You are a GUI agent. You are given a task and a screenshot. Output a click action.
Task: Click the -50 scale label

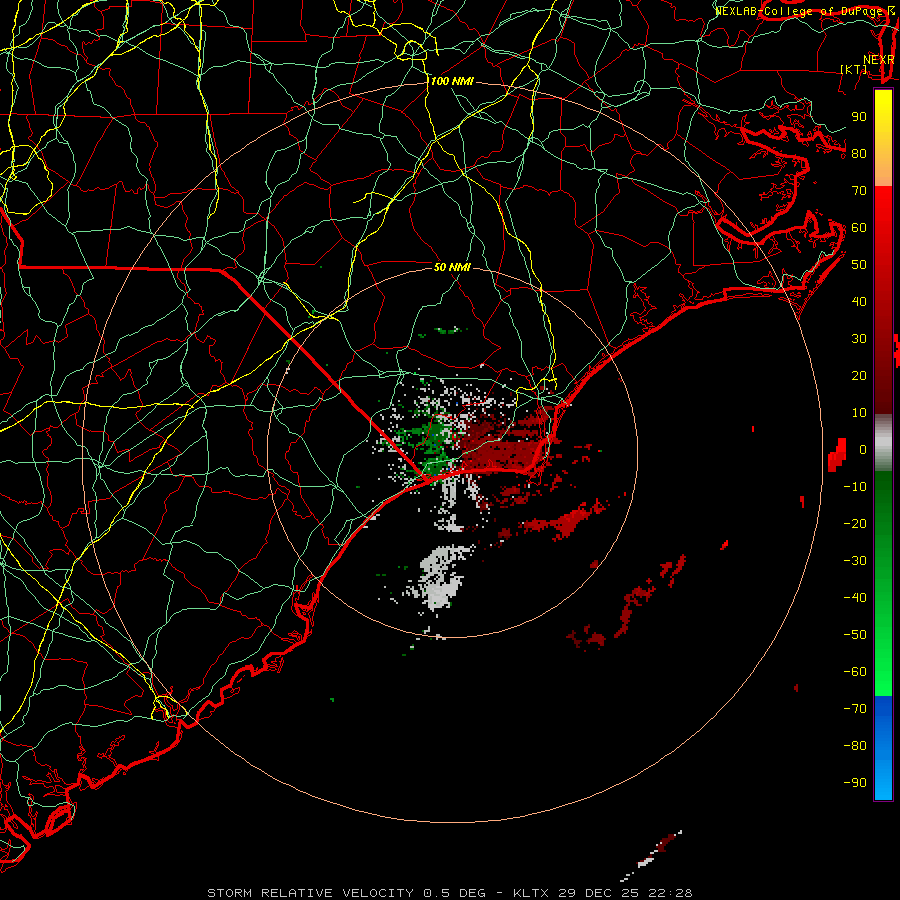(855, 635)
